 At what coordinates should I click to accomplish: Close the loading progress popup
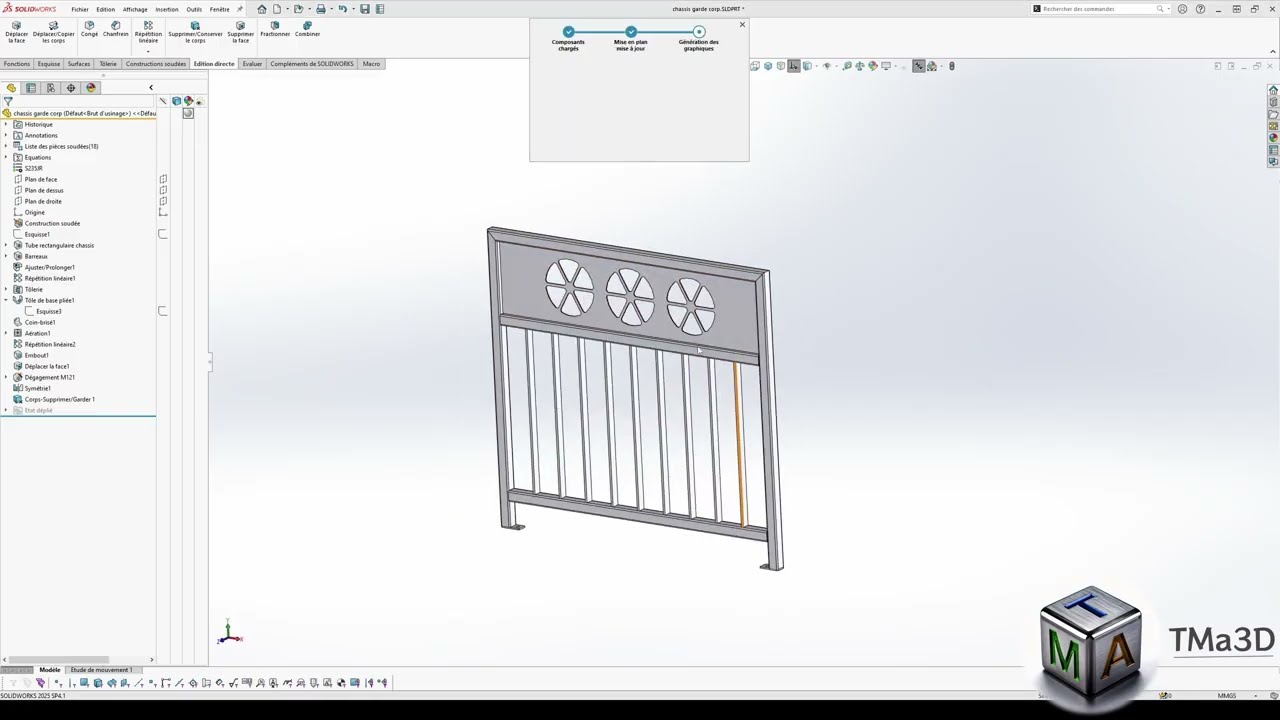click(x=742, y=24)
